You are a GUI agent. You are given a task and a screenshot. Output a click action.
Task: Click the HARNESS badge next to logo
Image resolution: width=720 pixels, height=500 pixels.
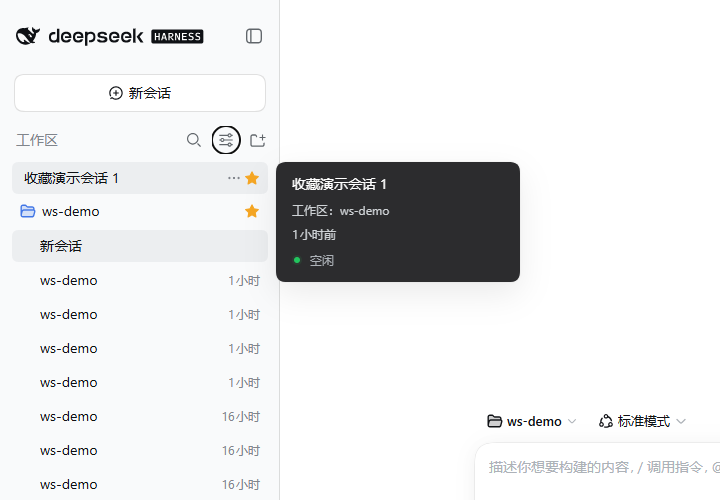tap(177, 37)
